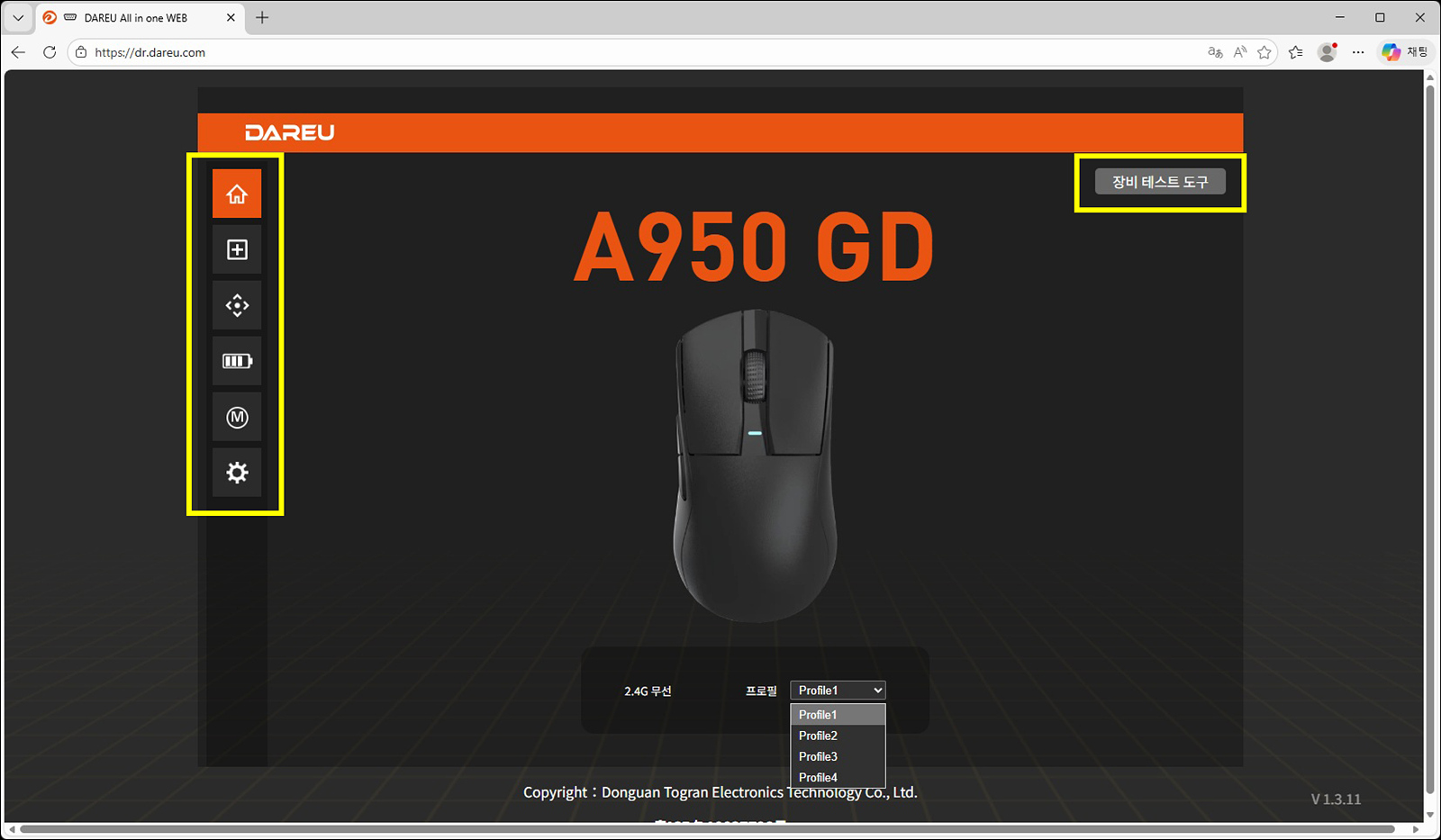Click the Copyright Donguan Togran text
1441x840 pixels.
pyautogui.click(x=720, y=792)
